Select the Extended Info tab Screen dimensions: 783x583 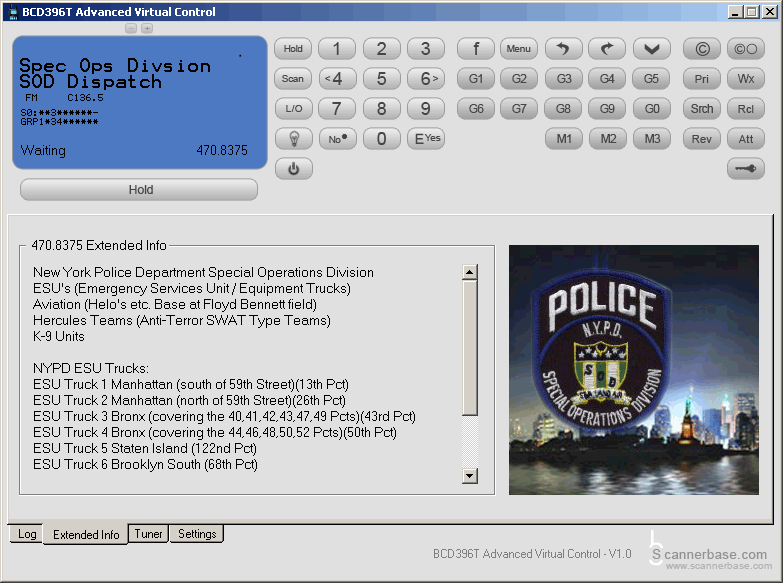(x=86, y=535)
